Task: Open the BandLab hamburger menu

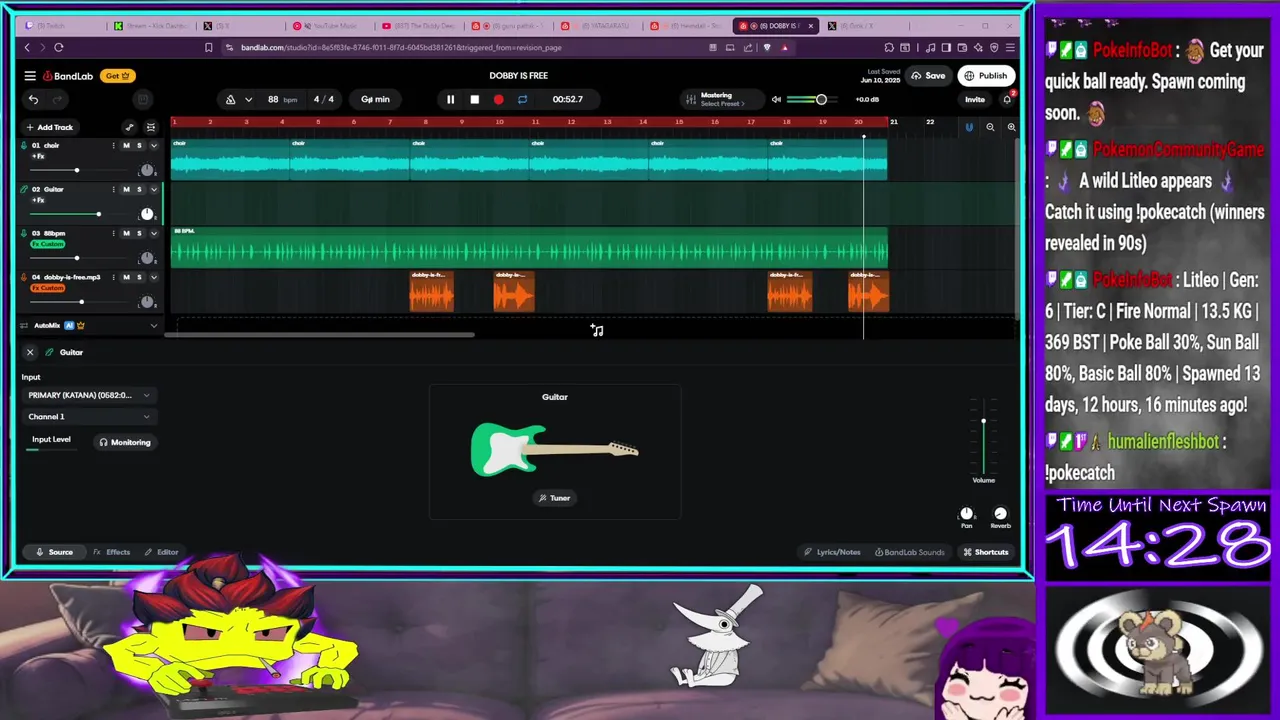Action: pos(30,76)
